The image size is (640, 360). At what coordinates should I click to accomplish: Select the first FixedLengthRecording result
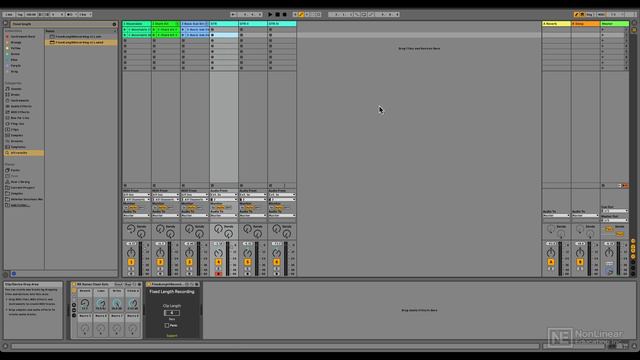(81, 37)
